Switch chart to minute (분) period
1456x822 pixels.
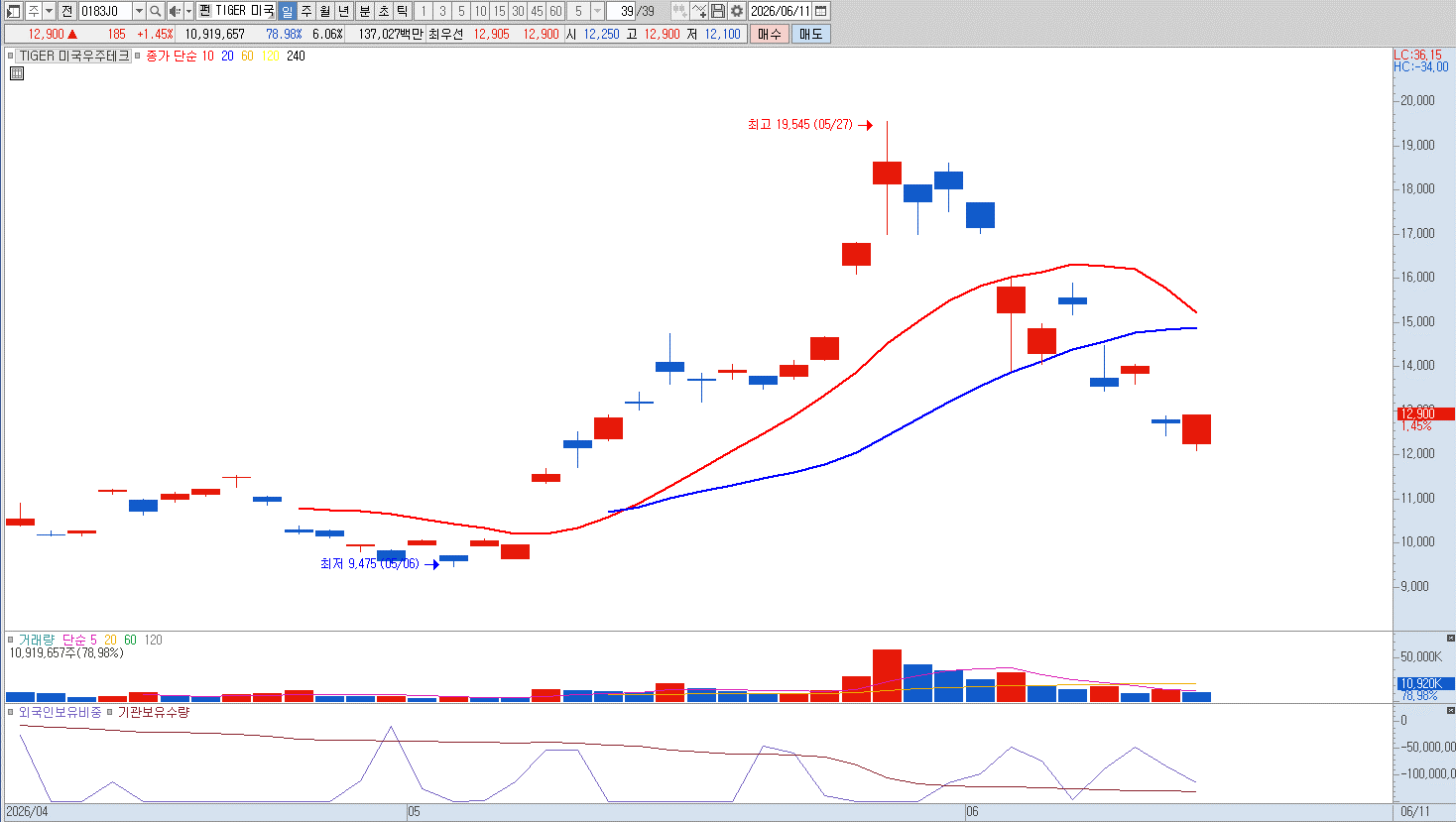(364, 11)
